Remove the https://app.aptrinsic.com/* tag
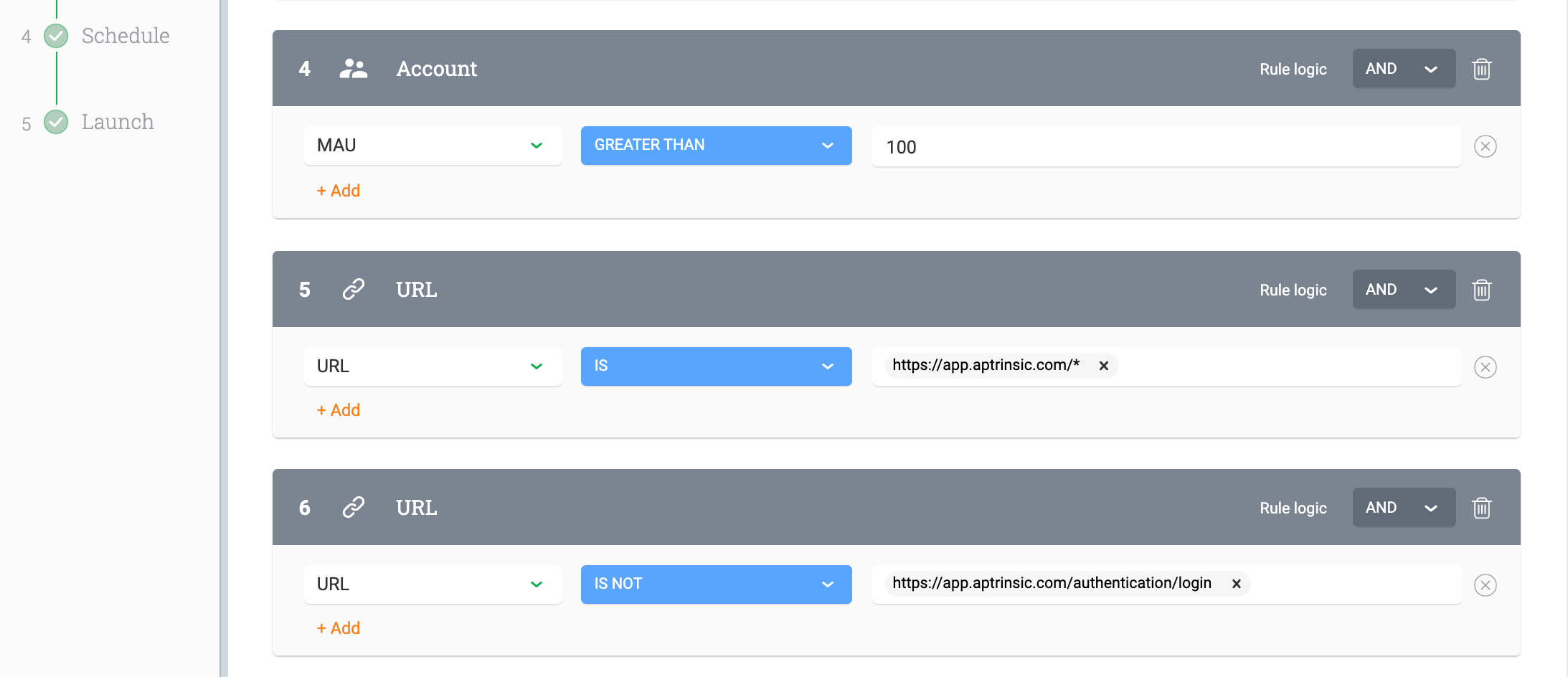 point(1104,366)
